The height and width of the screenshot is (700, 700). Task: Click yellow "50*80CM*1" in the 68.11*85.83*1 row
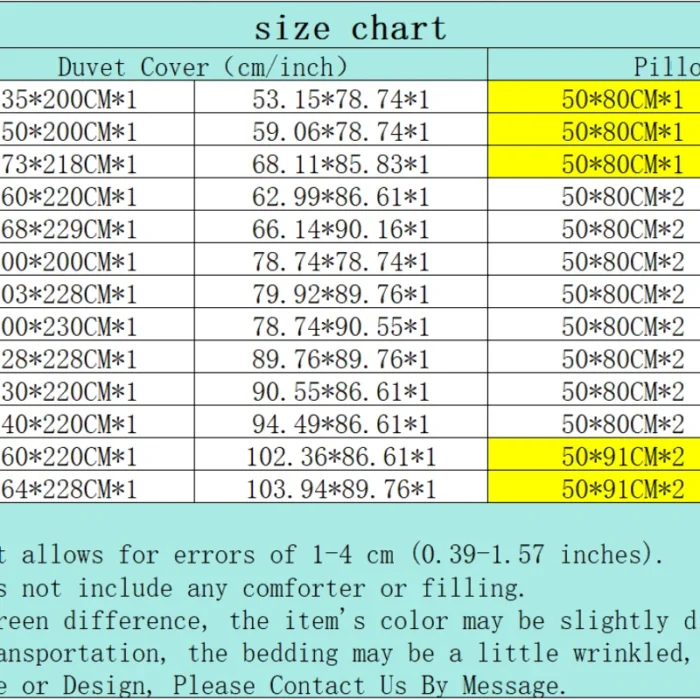622,164
